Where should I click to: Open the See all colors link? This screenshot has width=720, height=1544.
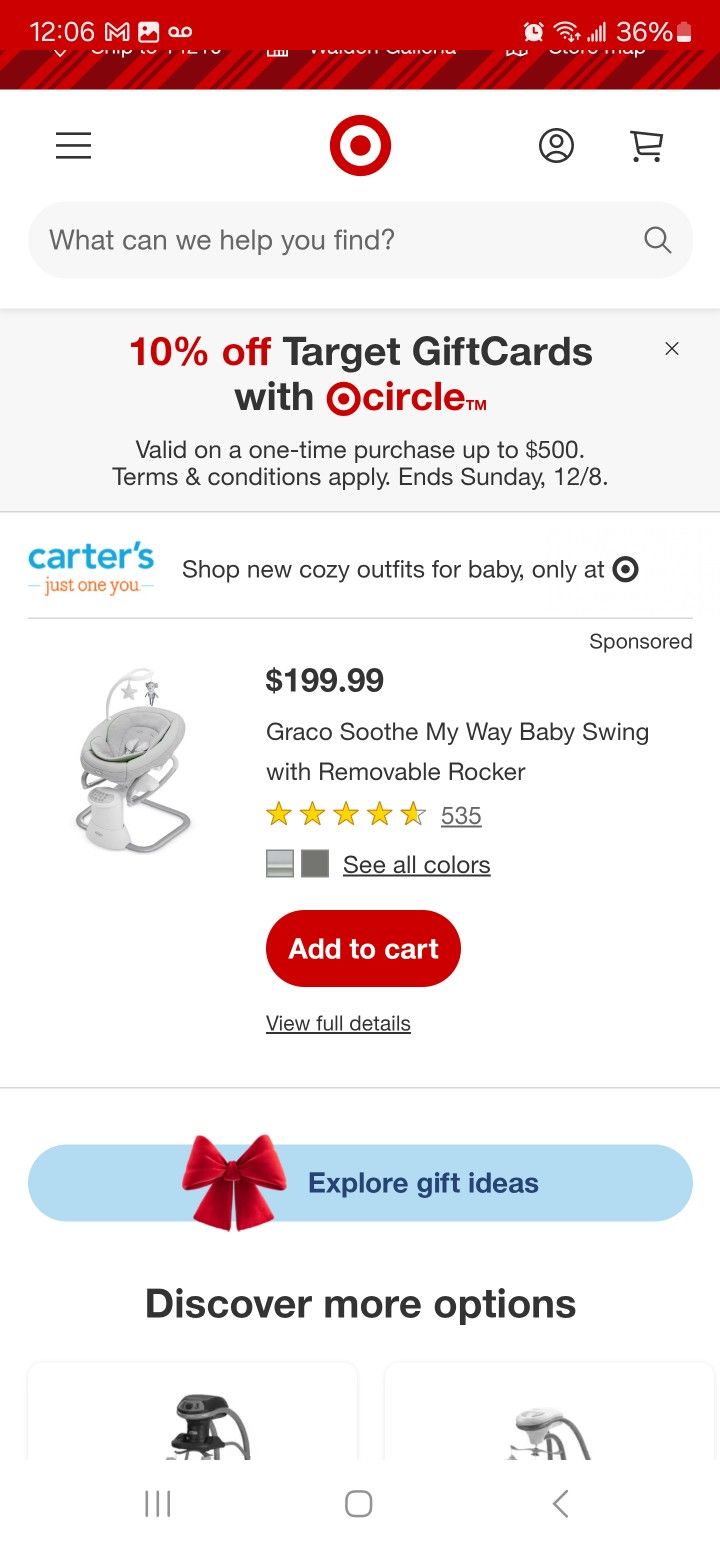coord(416,865)
